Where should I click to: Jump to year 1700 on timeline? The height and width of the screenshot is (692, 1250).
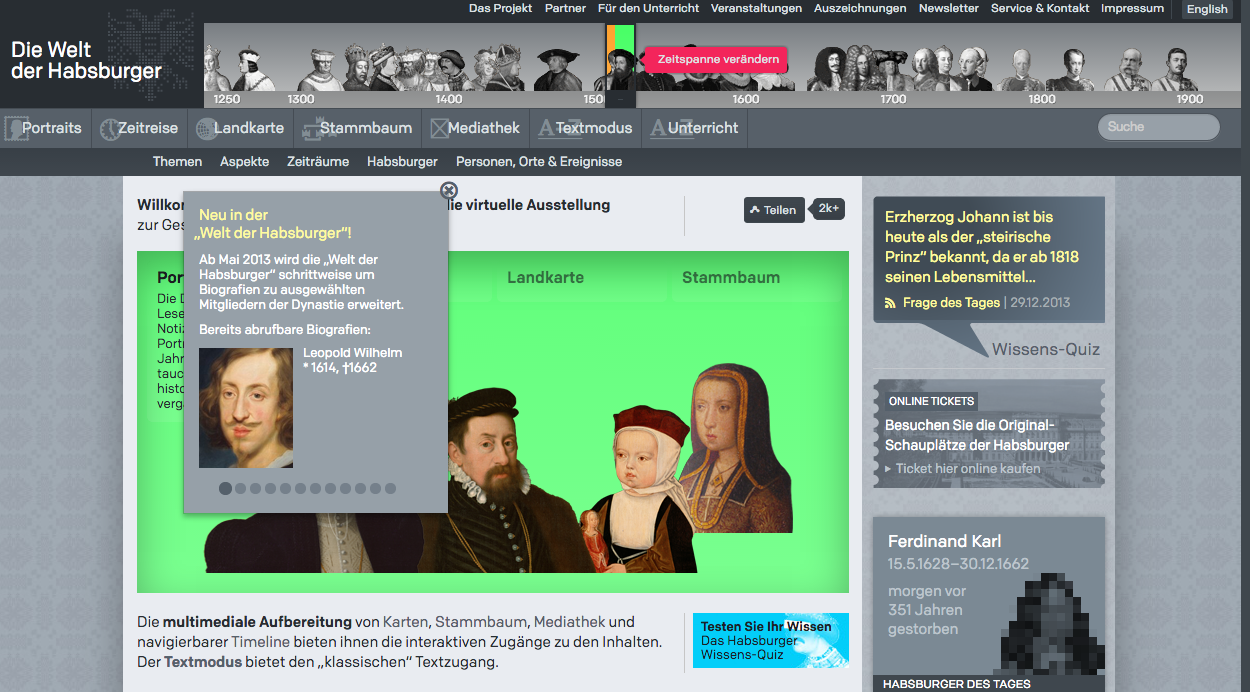893,99
